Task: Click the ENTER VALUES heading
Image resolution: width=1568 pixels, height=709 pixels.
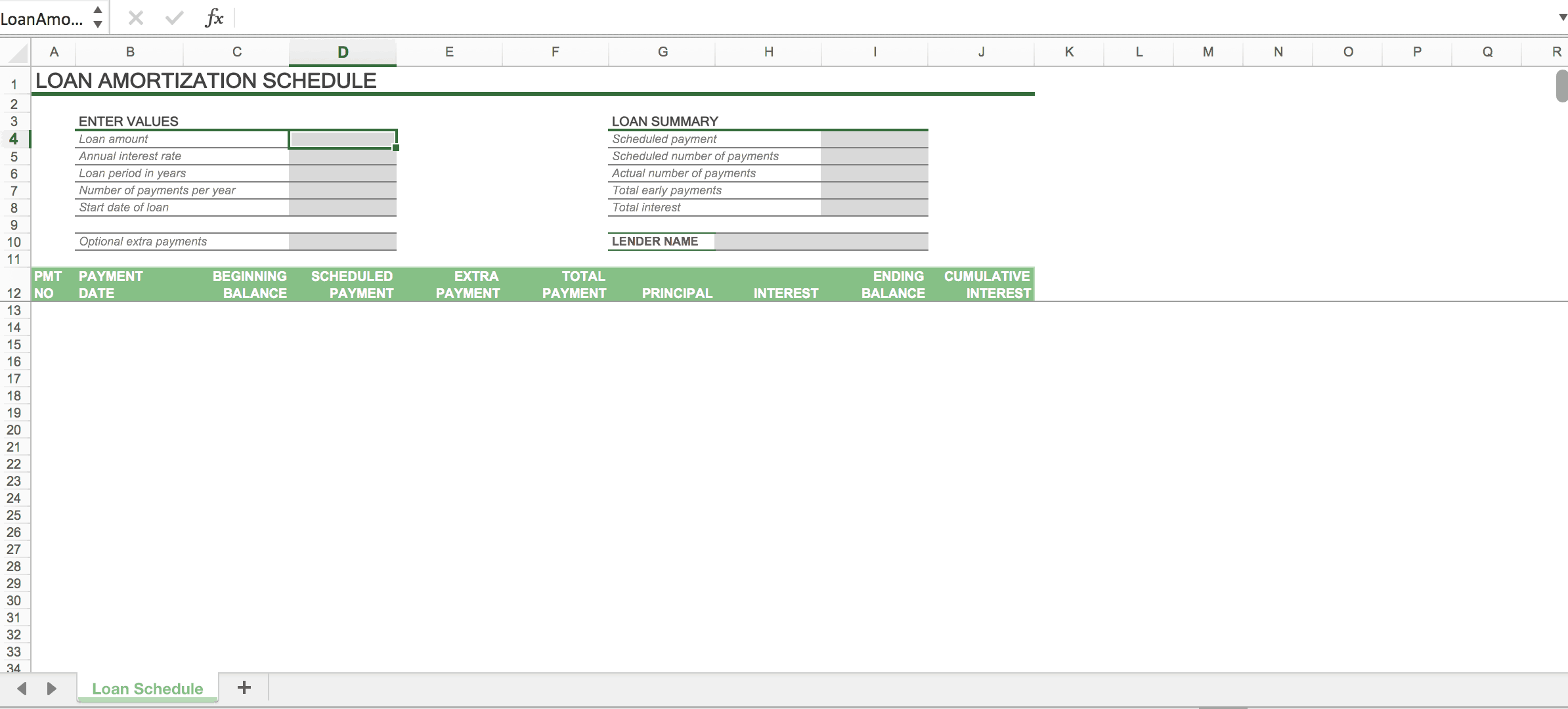Action: pyautogui.click(x=129, y=121)
